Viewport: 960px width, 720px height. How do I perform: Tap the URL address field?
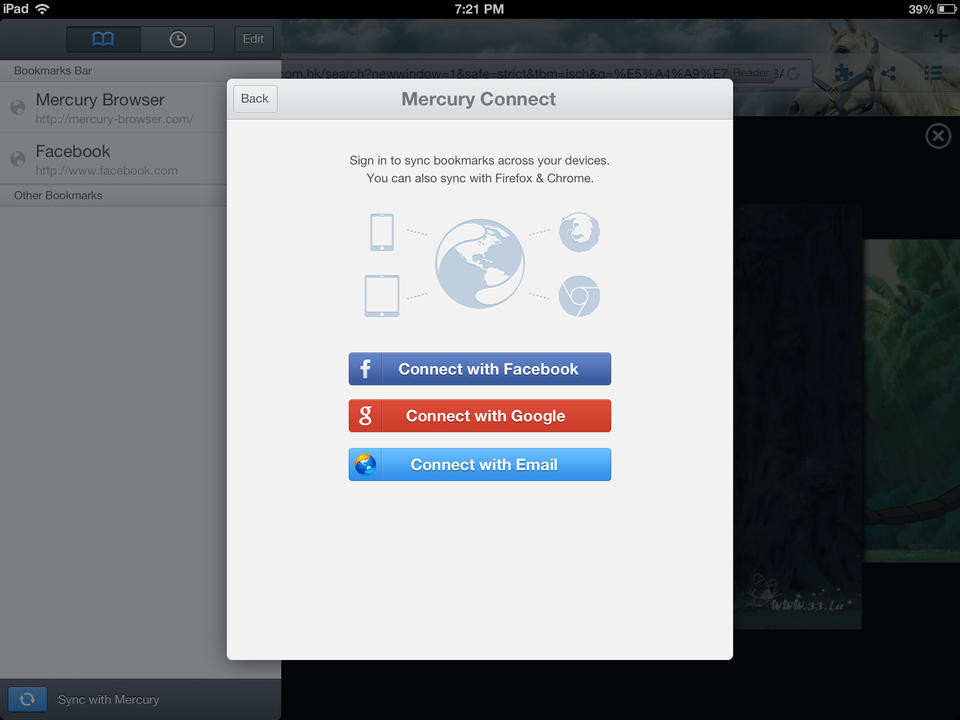click(503, 73)
